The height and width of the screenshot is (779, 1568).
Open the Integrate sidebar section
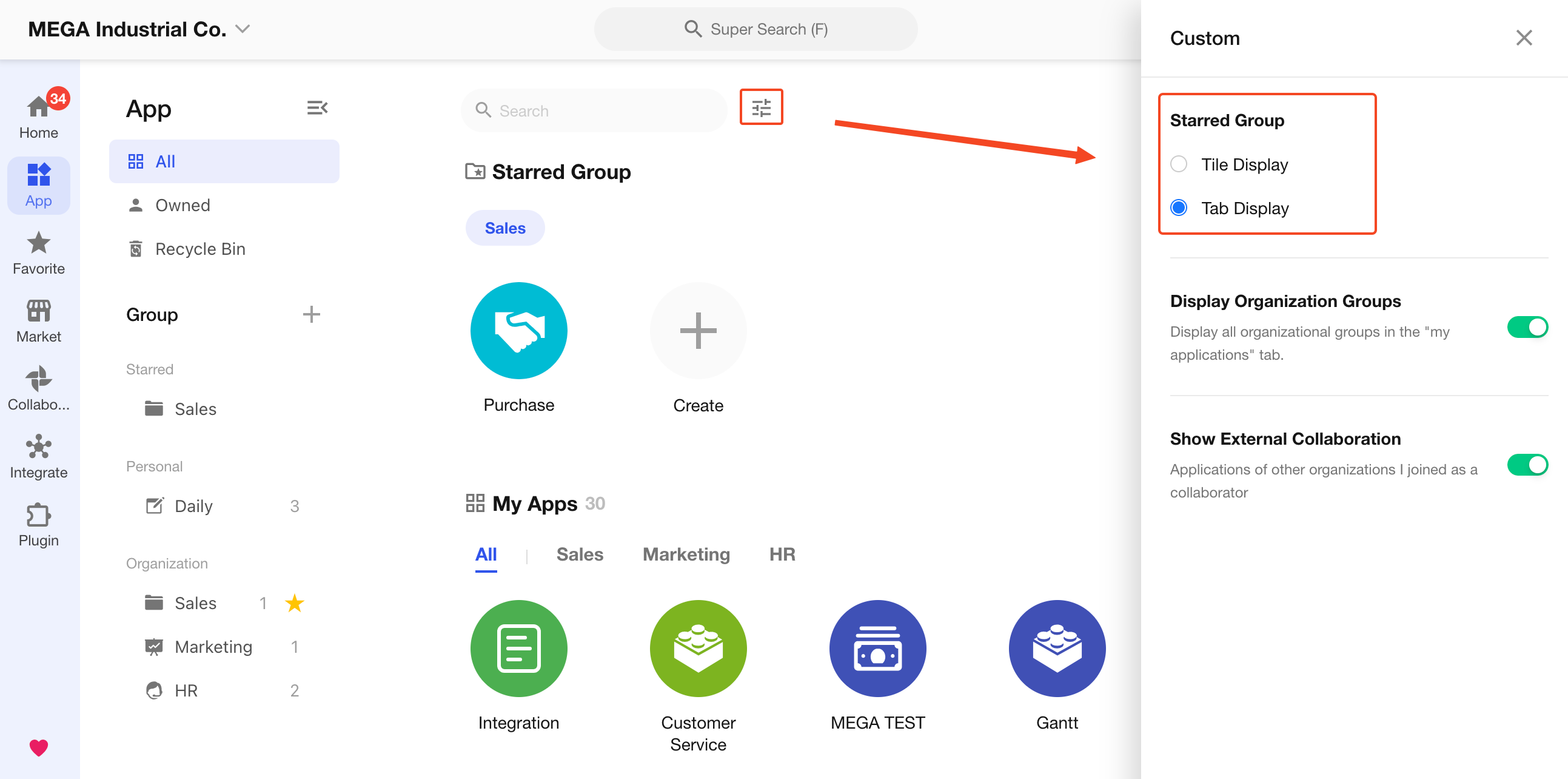pos(38,457)
